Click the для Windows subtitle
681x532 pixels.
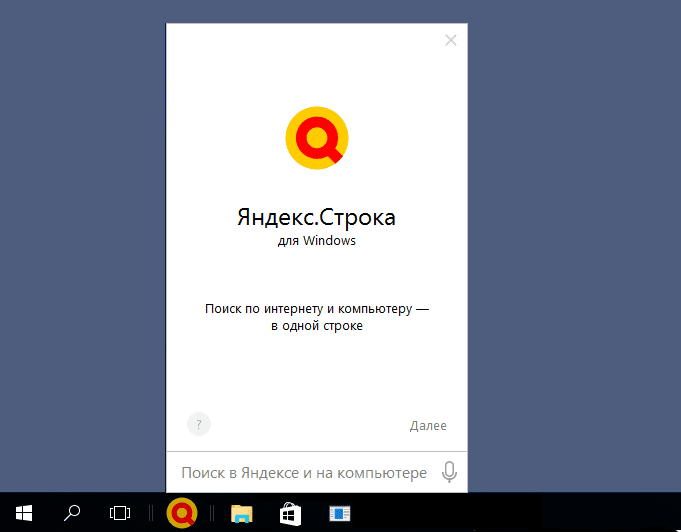coord(317,241)
